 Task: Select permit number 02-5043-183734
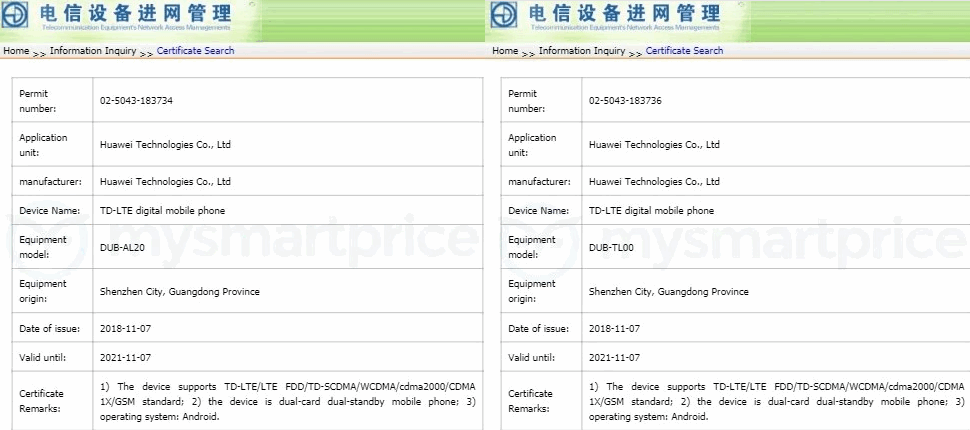coord(136,100)
